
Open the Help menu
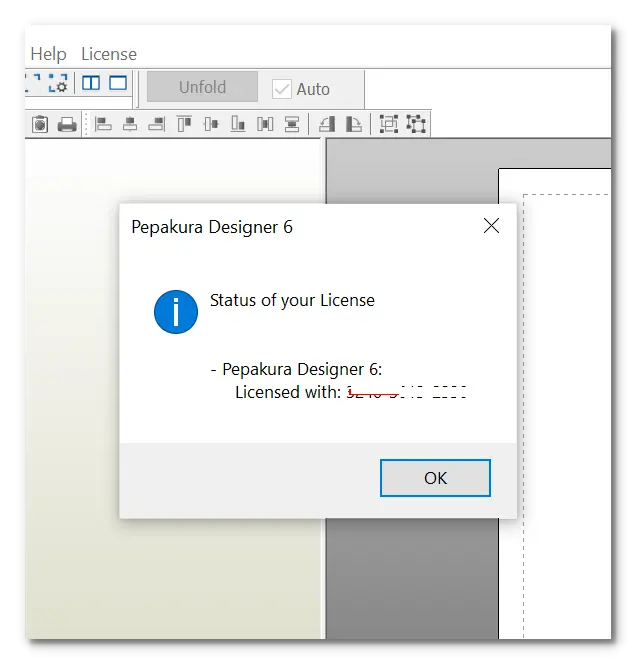click(48, 54)
